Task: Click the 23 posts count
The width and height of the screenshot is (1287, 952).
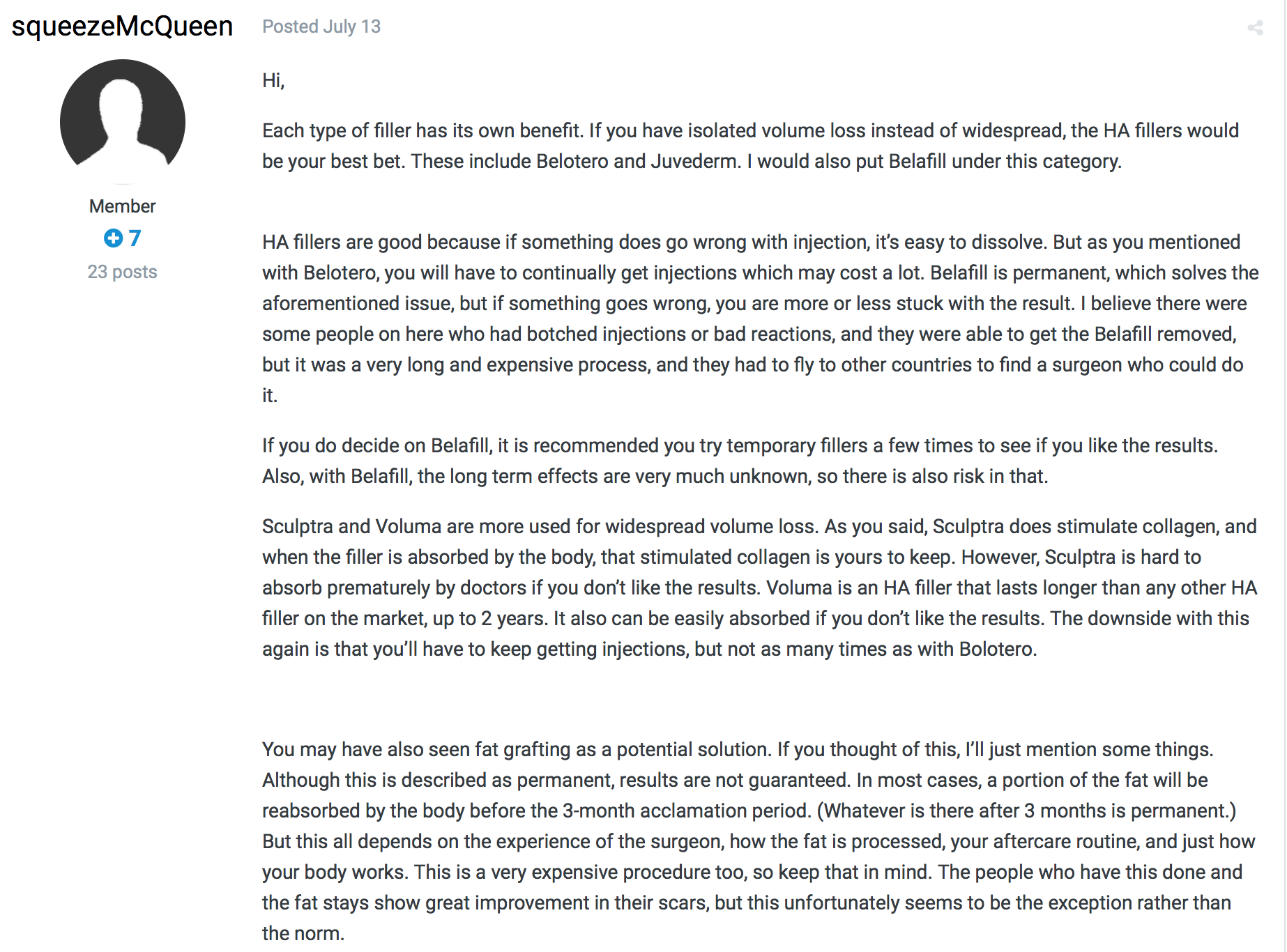Action: tap(123, 272)
